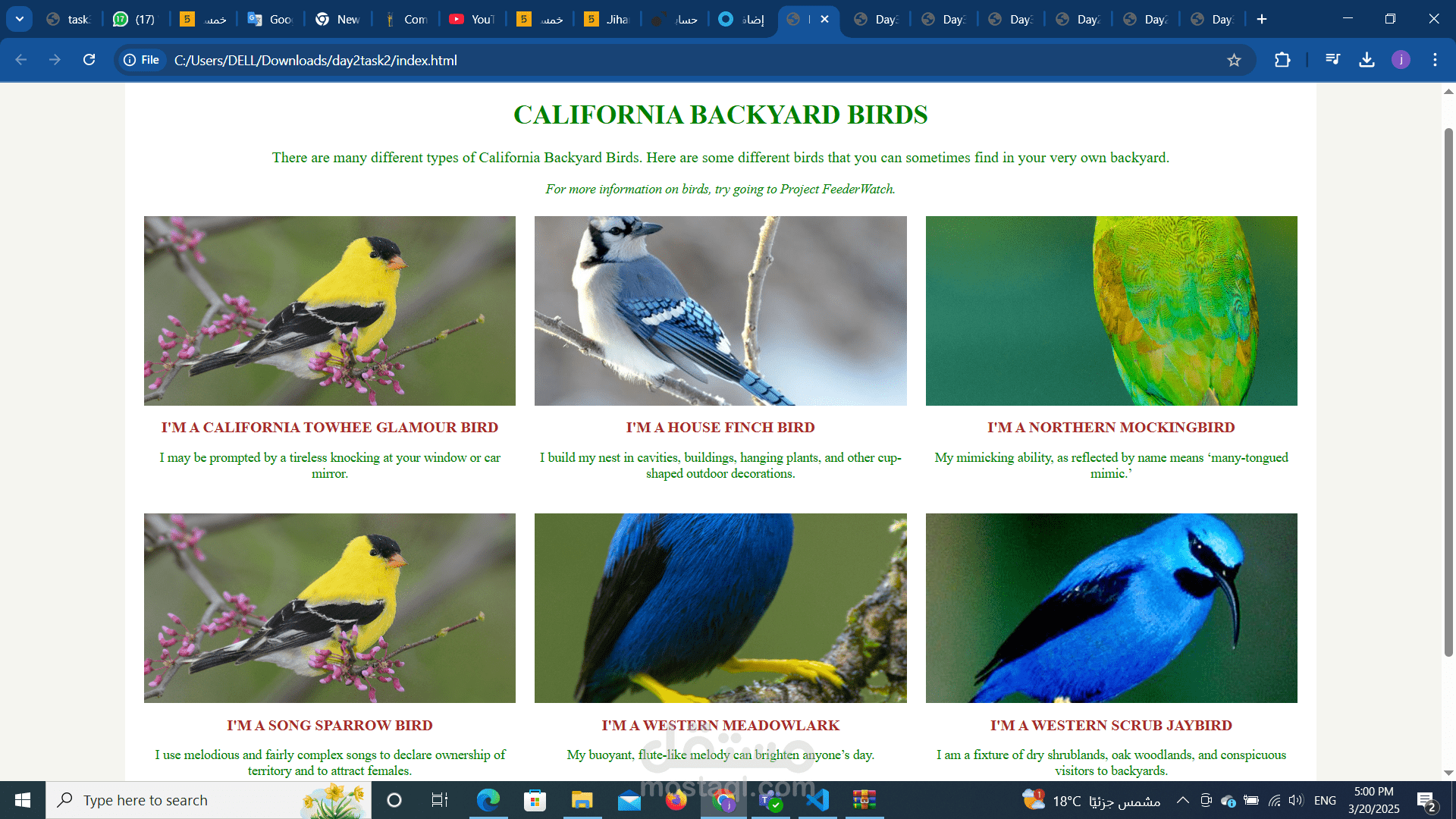Click 'I'M A NORTHERN MOCKINGBIRD' title
This screenshot has width=1456, height=819.
click(1111, 428)
